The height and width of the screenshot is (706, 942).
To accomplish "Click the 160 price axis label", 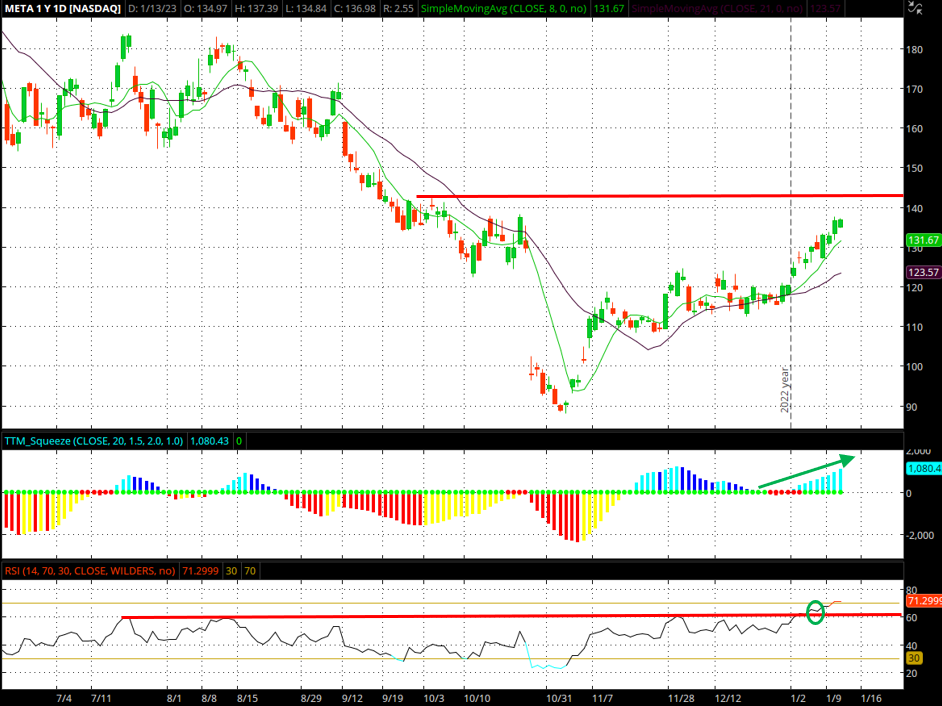I will pyautogui.click(x=914, y=129).
